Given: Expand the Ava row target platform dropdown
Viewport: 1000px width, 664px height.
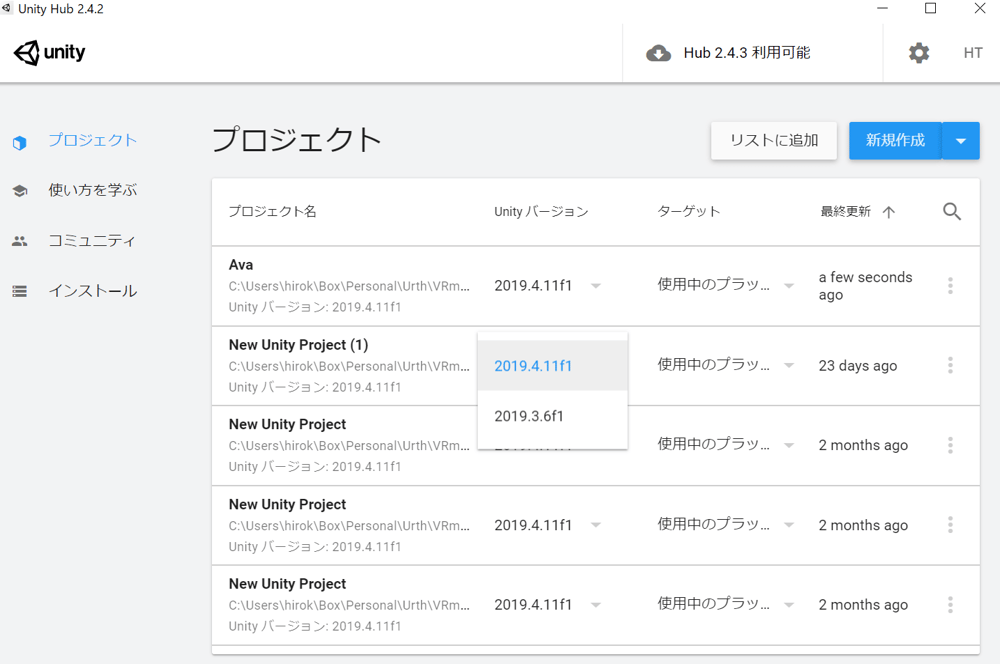Looking at the screenshot, I should pos(789,286).
